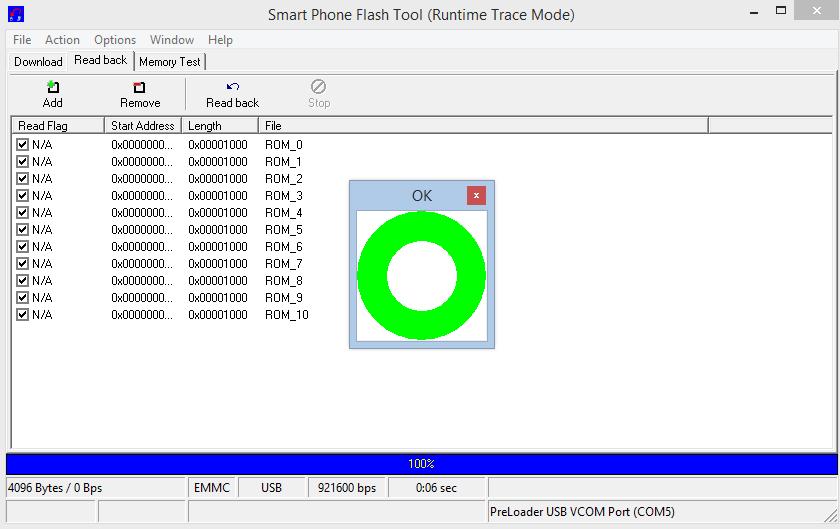Uncheck the ROM_1 read flag checkbox
Viewport: 840px width, 529px height.
tap(22, 161)
